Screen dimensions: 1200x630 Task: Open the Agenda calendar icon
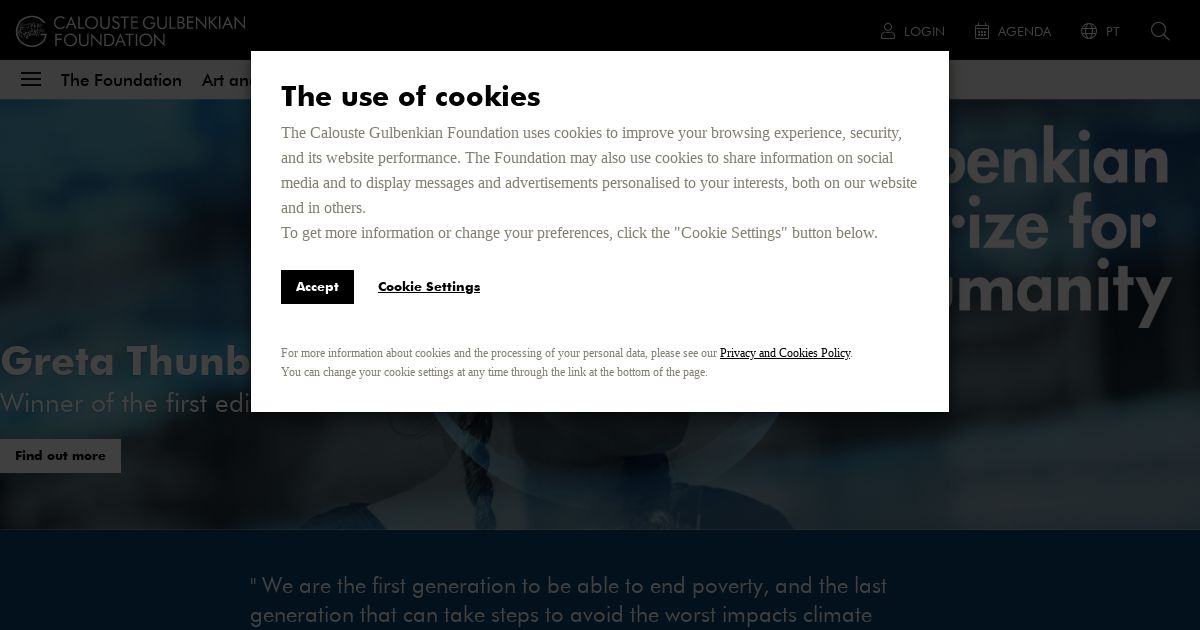pyautogui.click(x=982, y=31)
